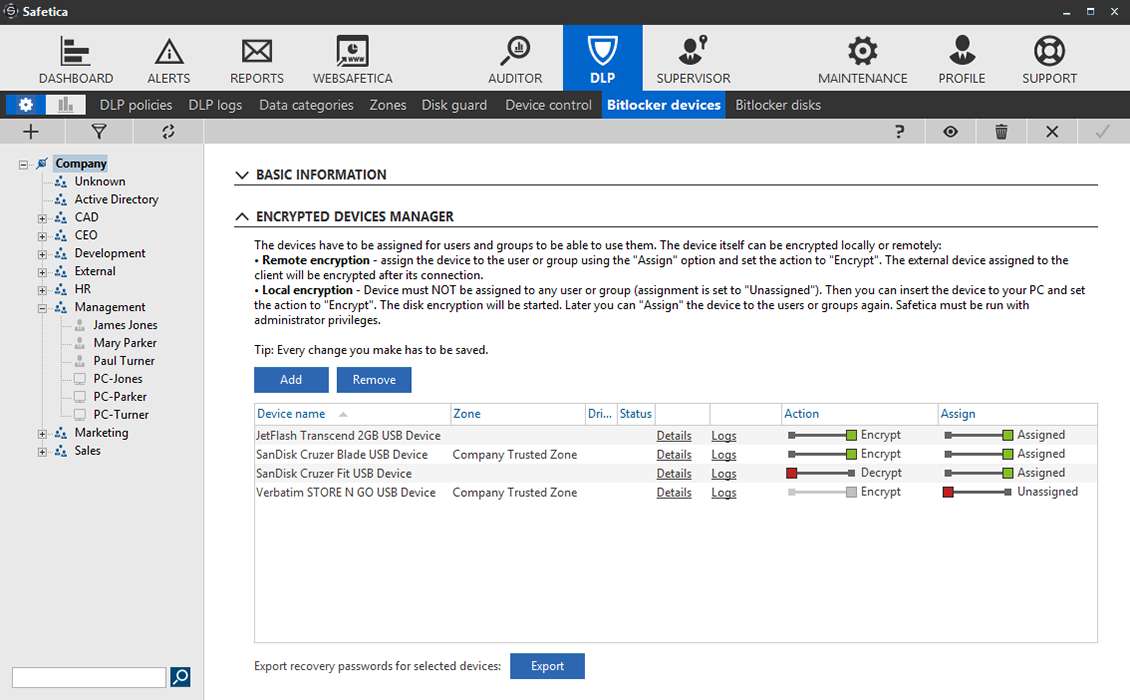The width and height of the screenshot is (1130, 700).
Task: Click the refresh arrows icon
Action: pos(168,131)
